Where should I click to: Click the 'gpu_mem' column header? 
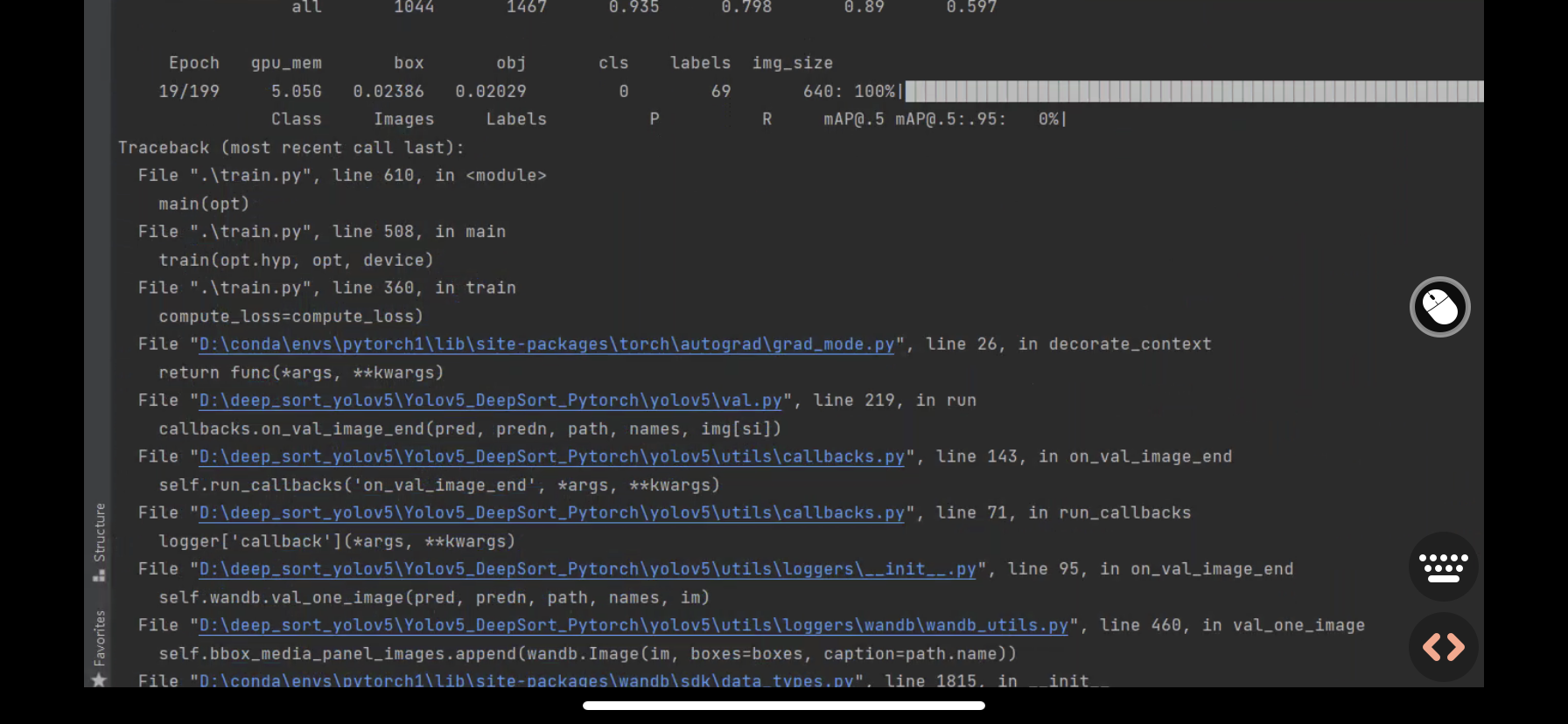(x=286, y=63)
